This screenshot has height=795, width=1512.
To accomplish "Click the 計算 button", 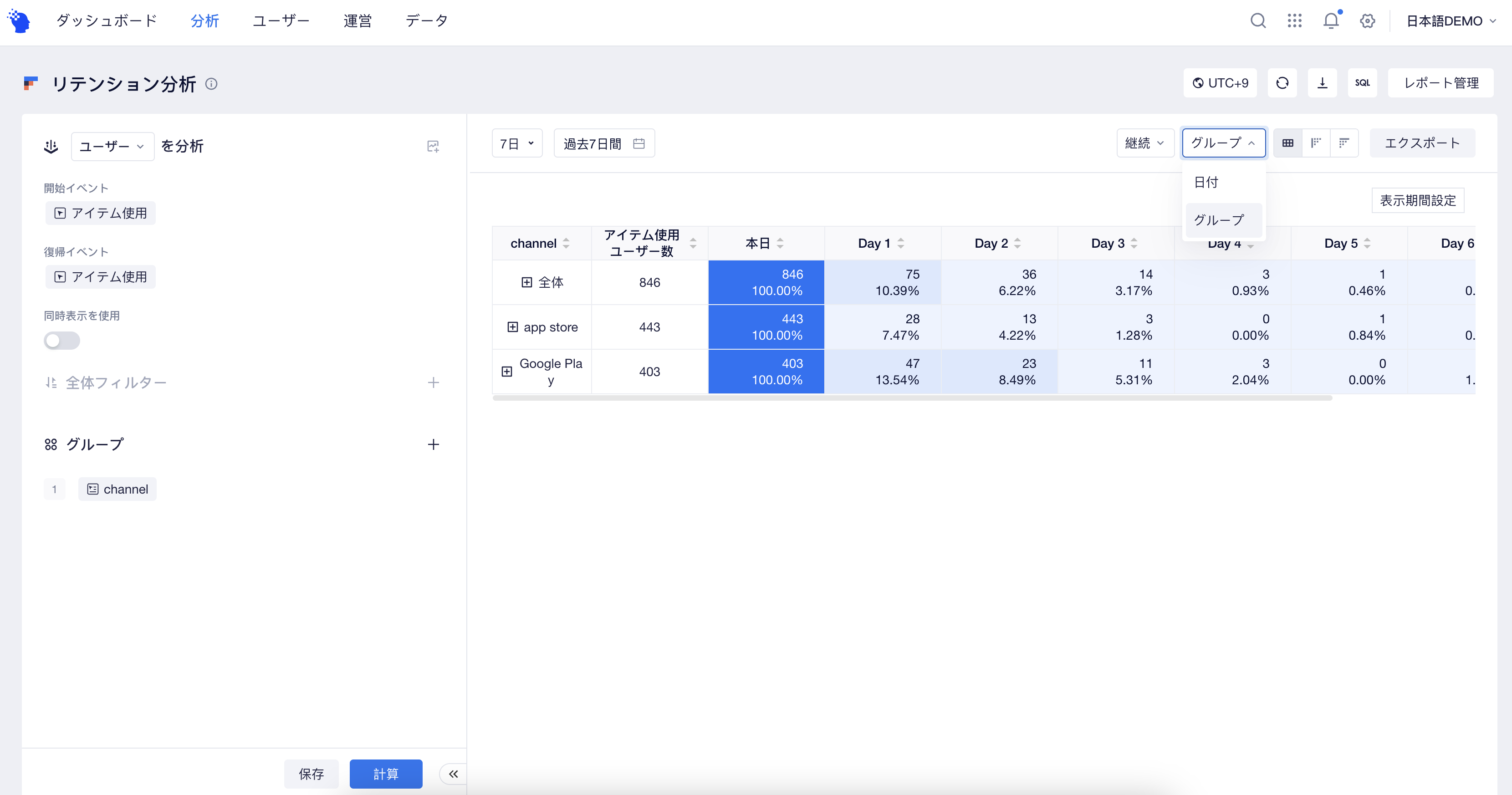I will (386, 774).
